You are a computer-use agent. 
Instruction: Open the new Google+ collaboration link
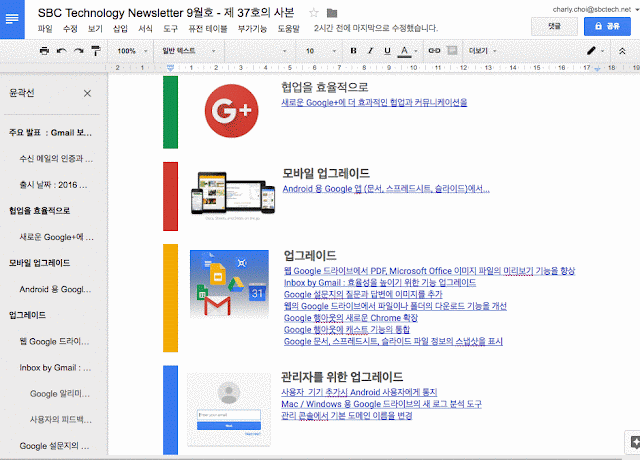(x=374, y=102)
